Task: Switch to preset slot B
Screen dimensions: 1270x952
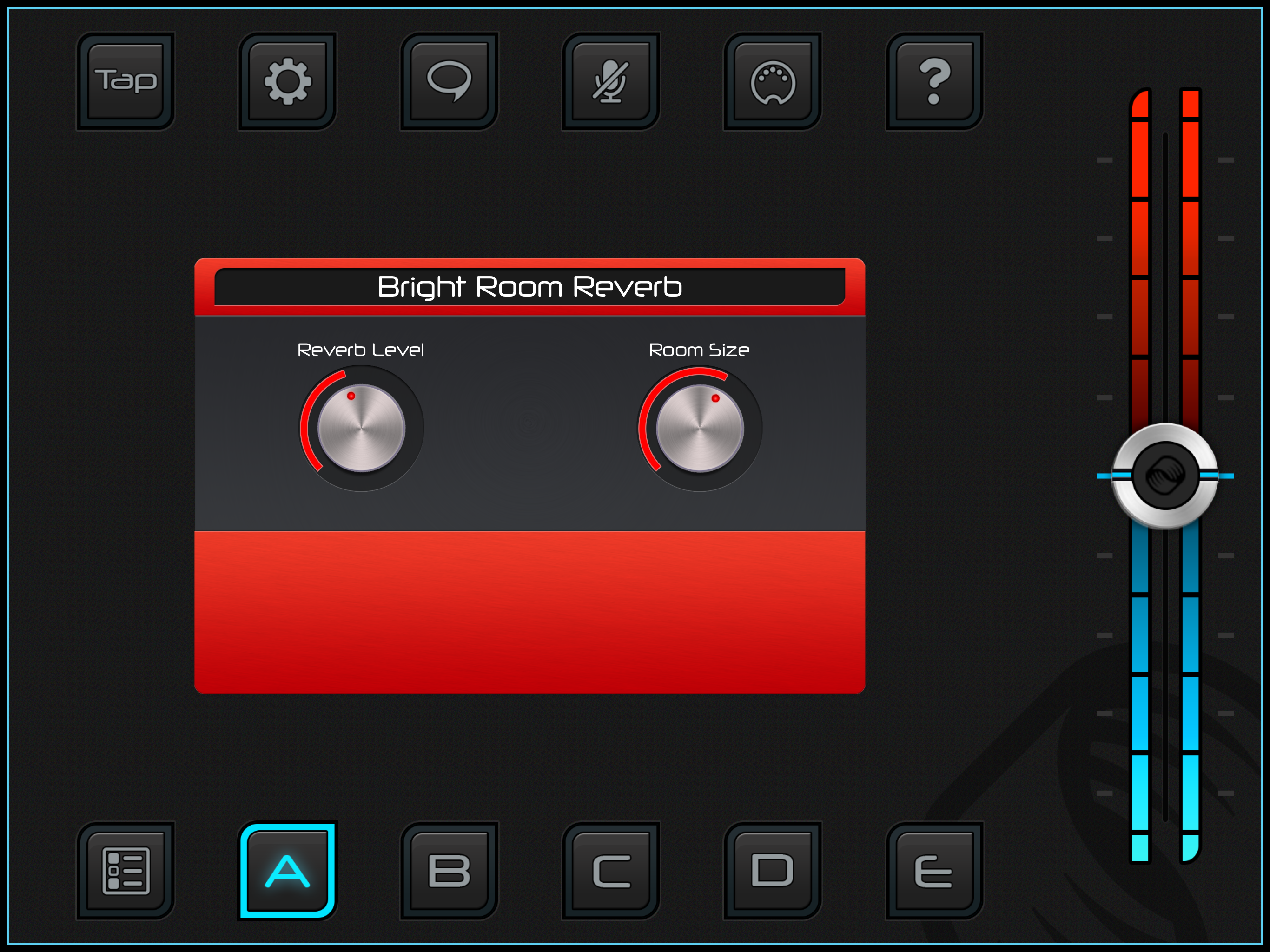Action: pos(449,871)
